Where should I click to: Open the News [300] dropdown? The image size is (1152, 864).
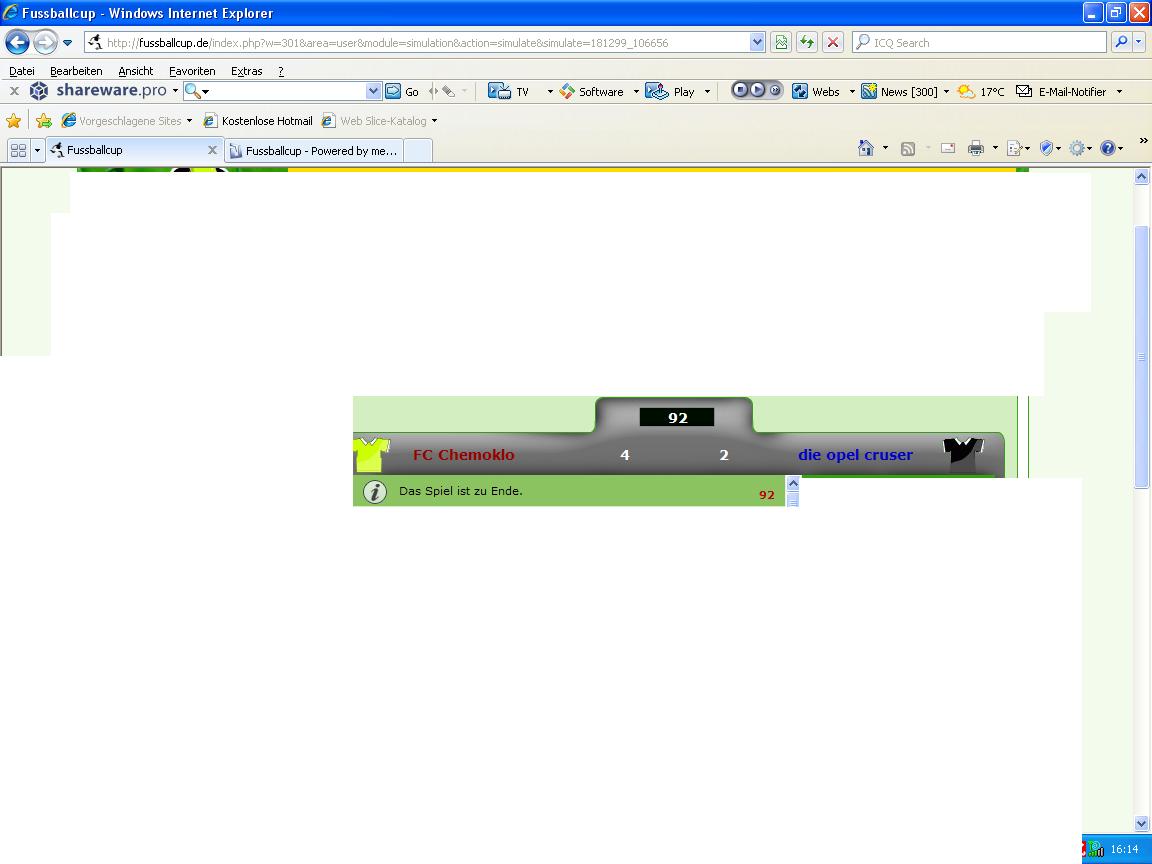pos(946,92)
